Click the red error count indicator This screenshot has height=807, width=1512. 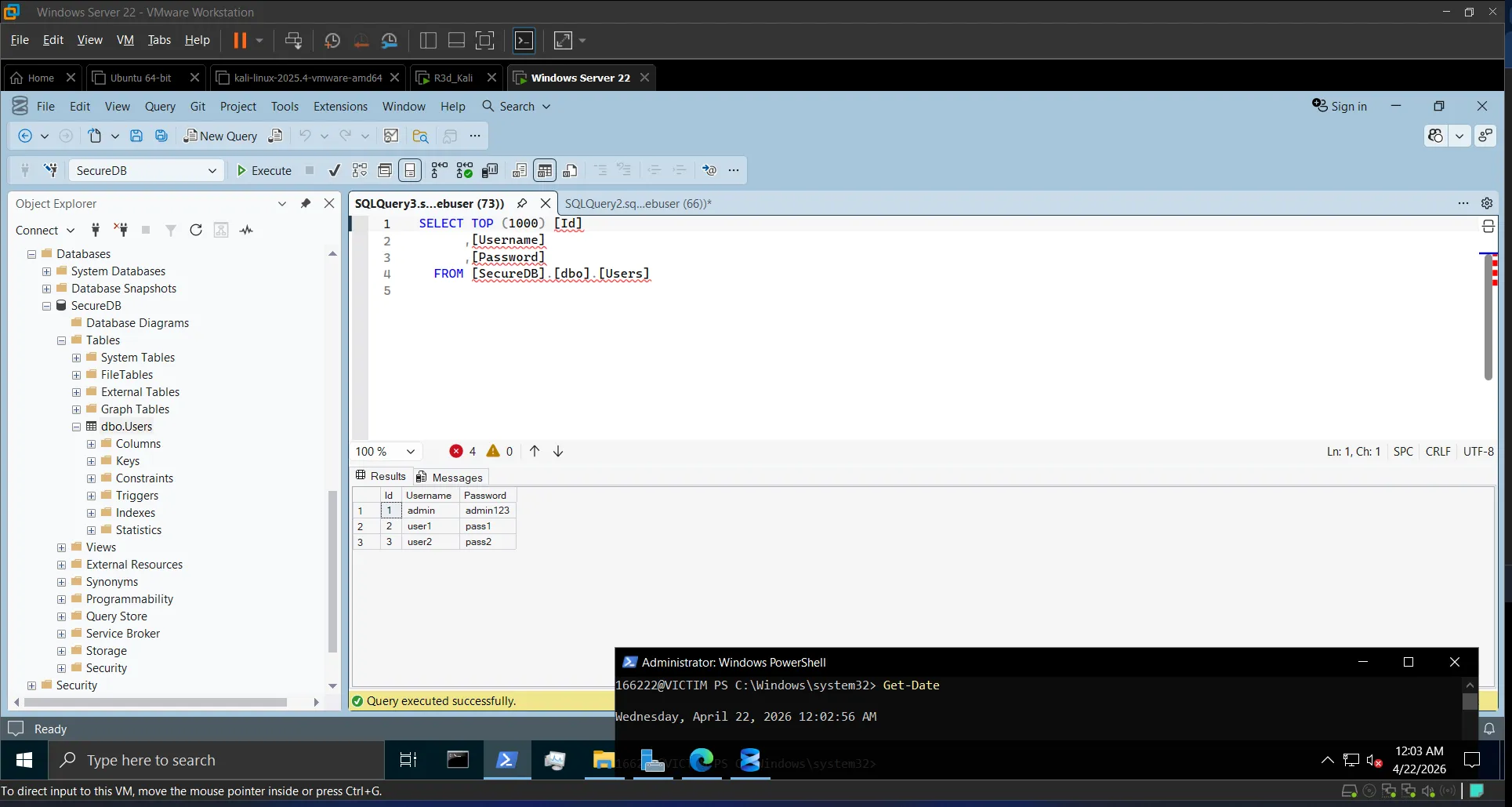462,451
